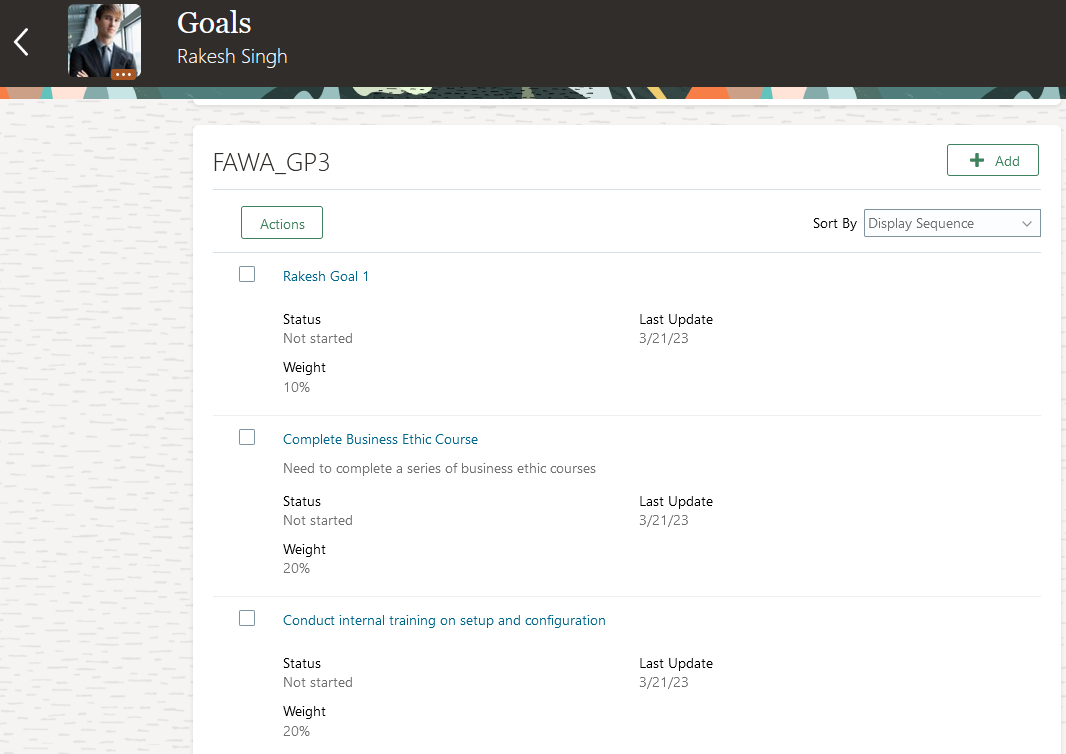
Task: Open Complete Business Ethic Course goal
Action: (380, 439)
